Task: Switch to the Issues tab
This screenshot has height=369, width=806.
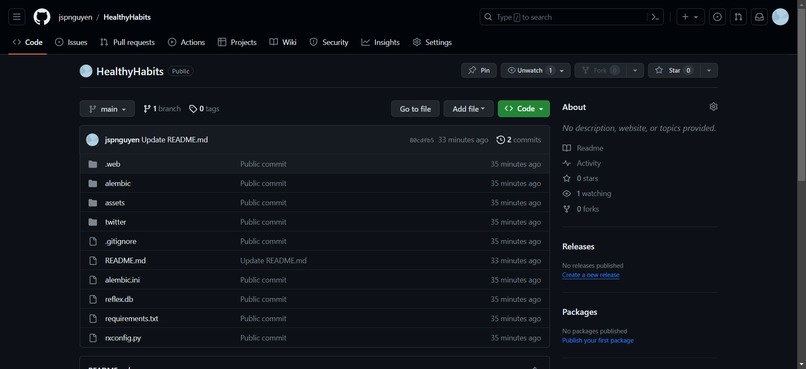Action: click(x=71, y=42)
